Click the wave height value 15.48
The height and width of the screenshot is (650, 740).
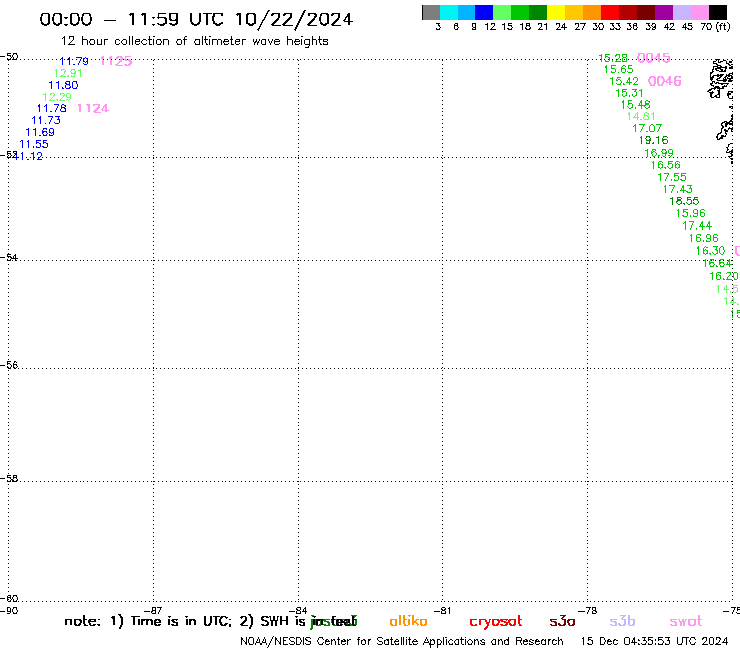pyautogui.click(x=635, y=105)
